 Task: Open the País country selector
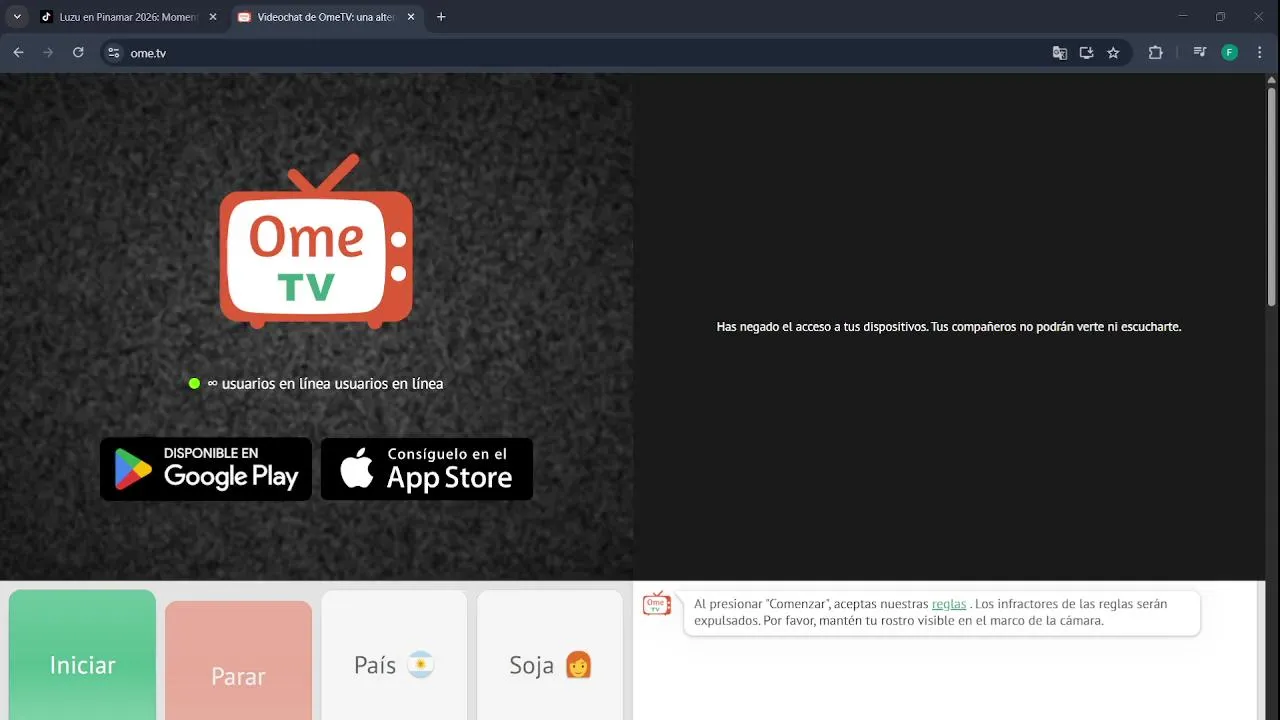click(x=394, y=655)
